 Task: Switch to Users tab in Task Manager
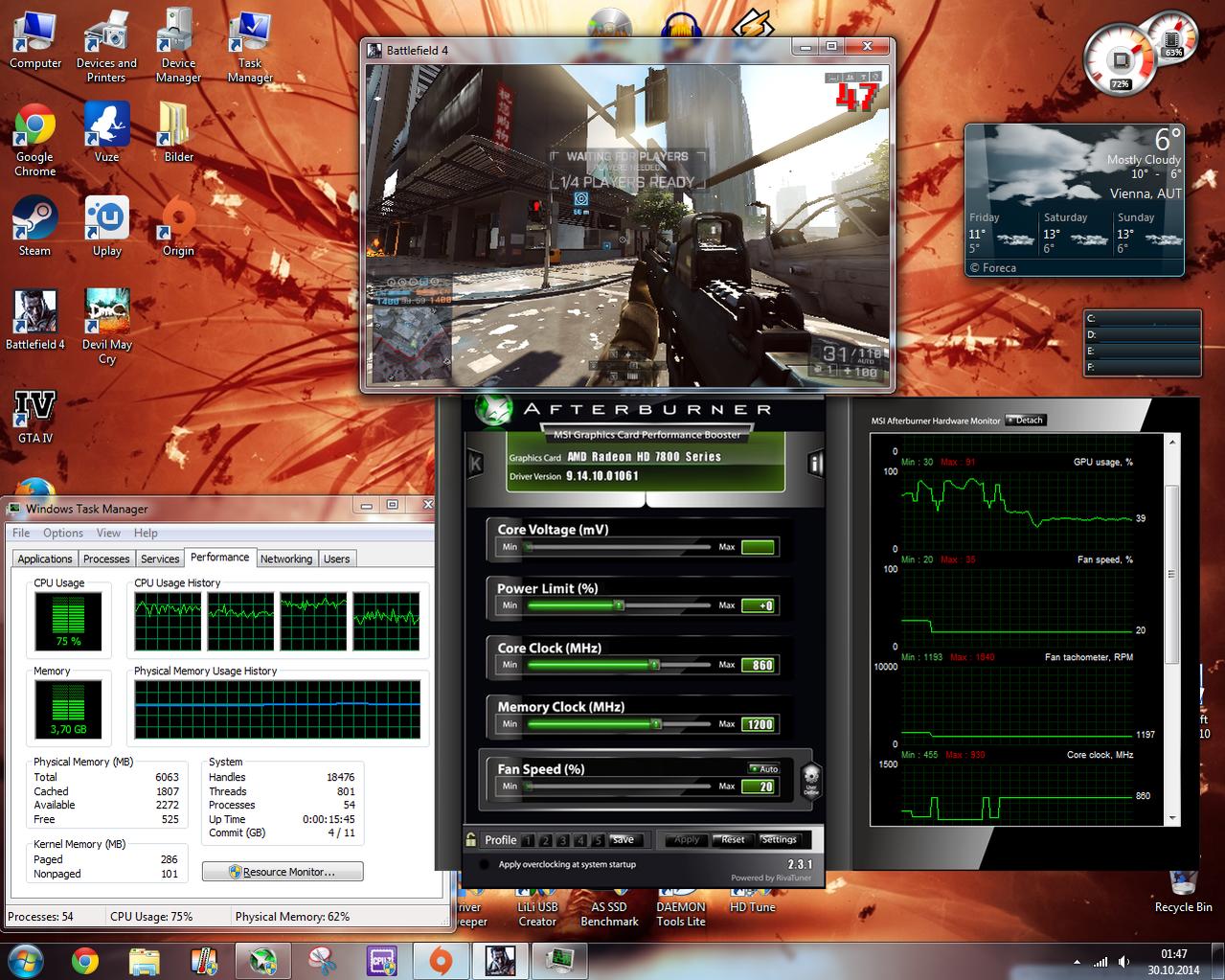pos(336,558)
